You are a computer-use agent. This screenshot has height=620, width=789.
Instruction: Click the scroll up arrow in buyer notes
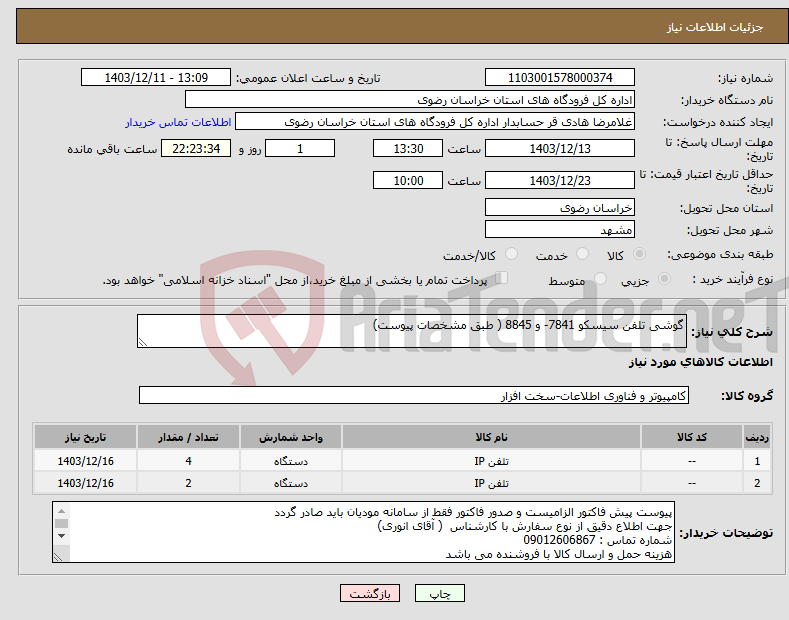(x=61, y=511)
